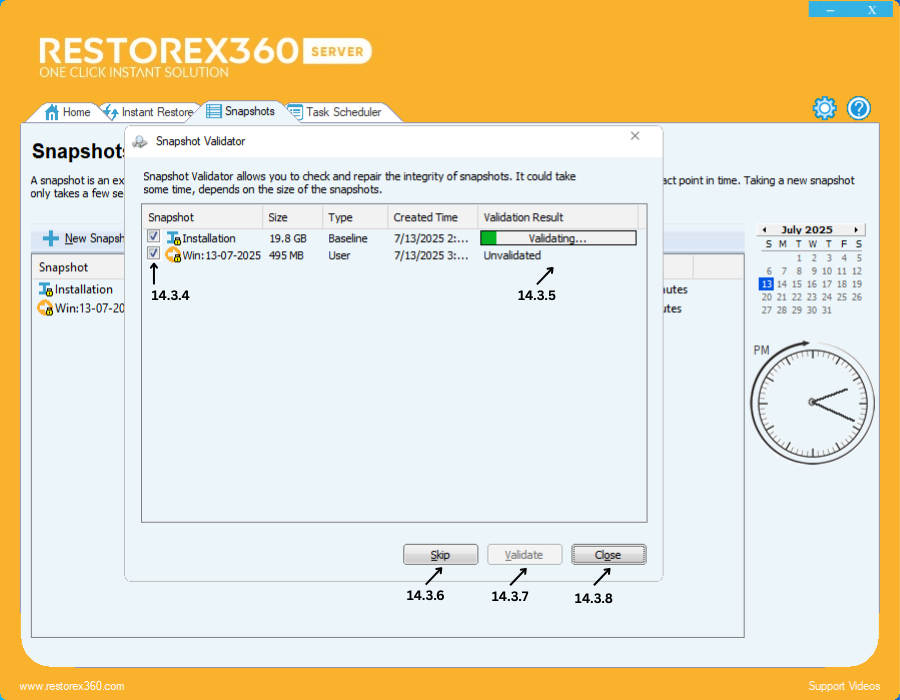The width and height of the screenshot is (900, 700).
Task: Click the Snapshots tab list icon
Action: tap(214, 111)
